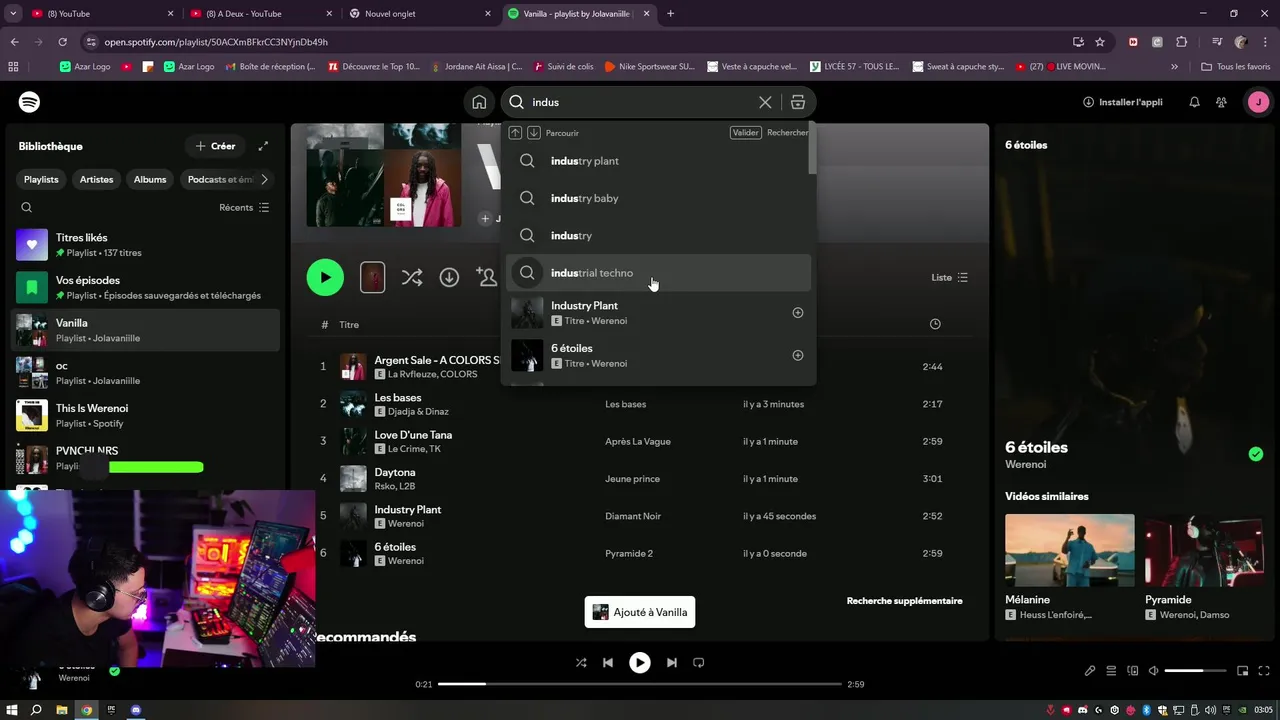The height and width of the screenshot is (720, 1280).
Task: Choose the industry plant suggestion
Action: (658, 161)
